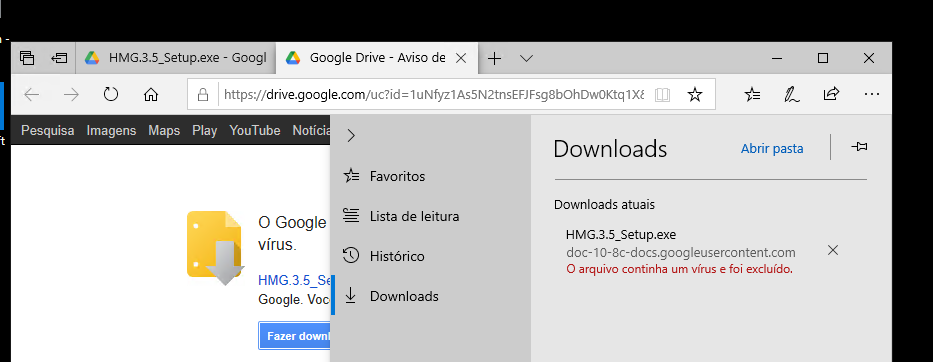Open YouTube in Google bar

255,130
